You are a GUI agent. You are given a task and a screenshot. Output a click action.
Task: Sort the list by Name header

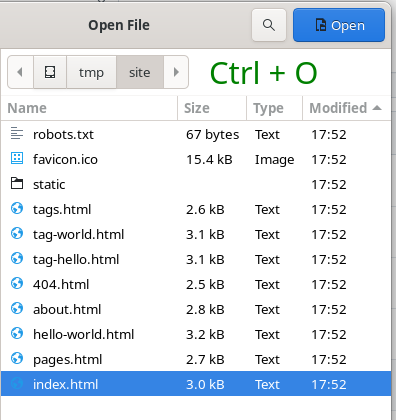click(x=89, y=108)
